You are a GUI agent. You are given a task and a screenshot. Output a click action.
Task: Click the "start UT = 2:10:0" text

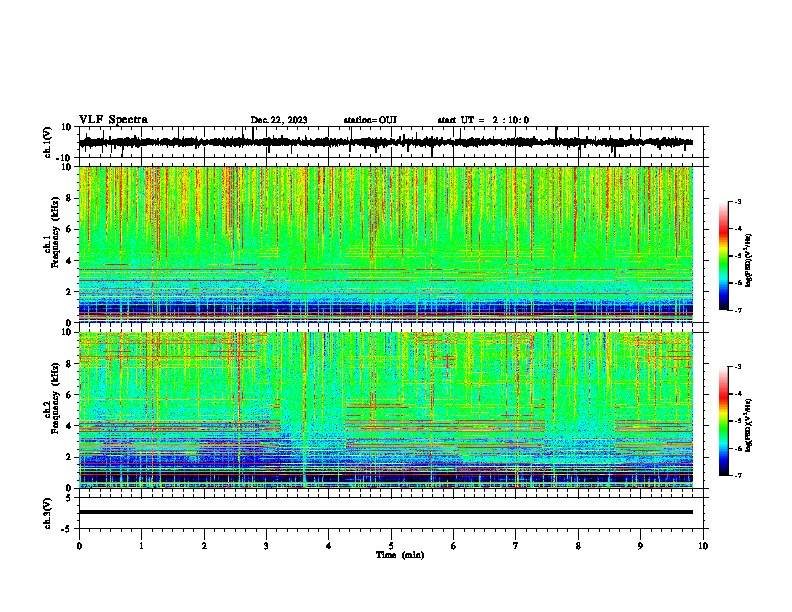(x=483, y=120)
